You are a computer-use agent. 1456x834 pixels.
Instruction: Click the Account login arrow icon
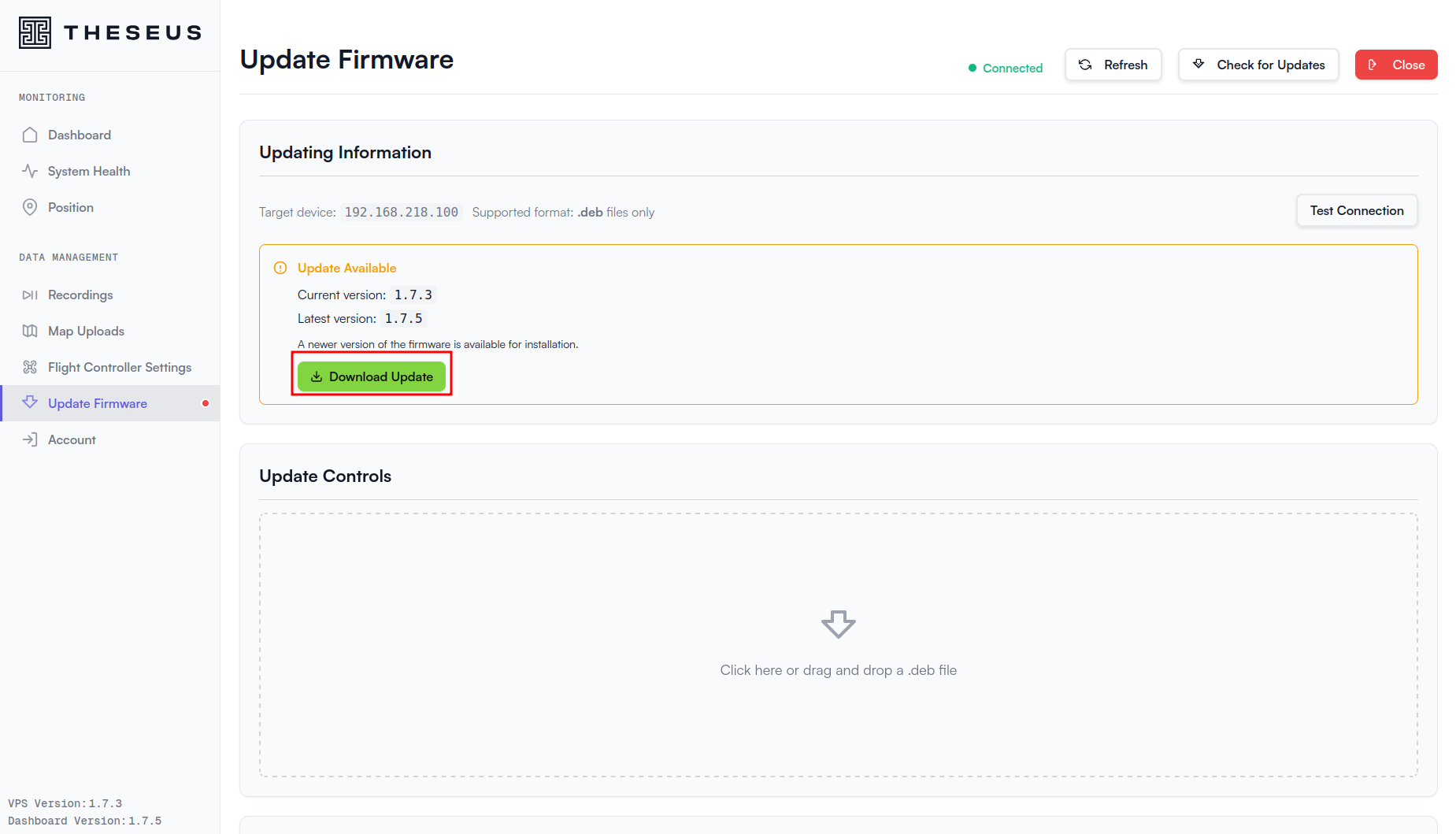[x=30, y=439]
